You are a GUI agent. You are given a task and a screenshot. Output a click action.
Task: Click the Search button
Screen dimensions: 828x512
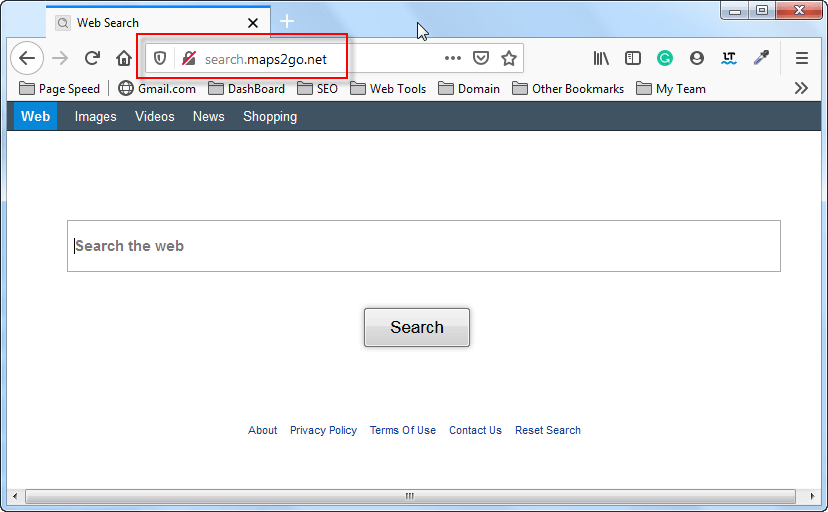coord(417,327)
